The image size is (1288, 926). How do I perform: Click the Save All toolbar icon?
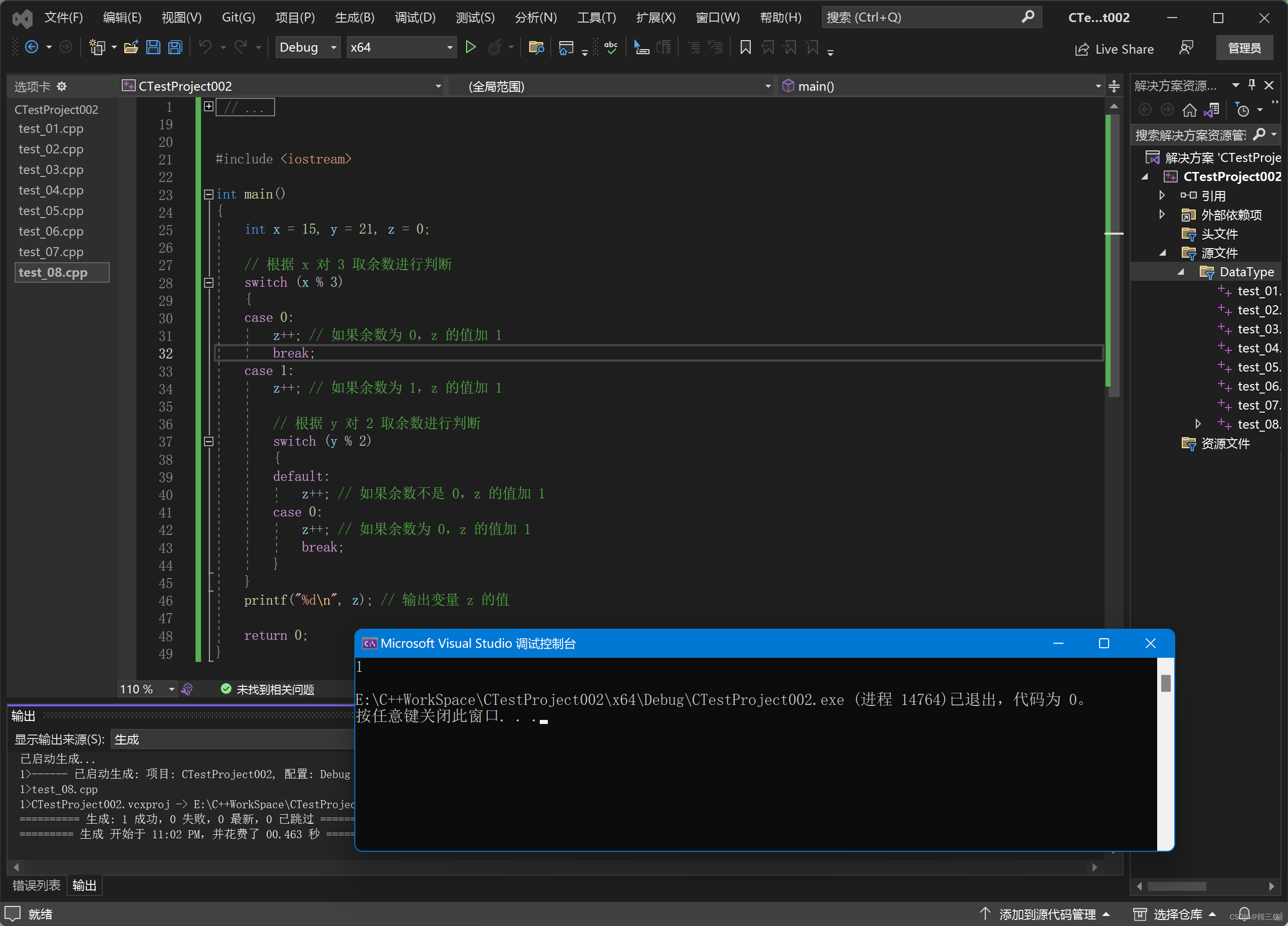[x=175, y=47]
